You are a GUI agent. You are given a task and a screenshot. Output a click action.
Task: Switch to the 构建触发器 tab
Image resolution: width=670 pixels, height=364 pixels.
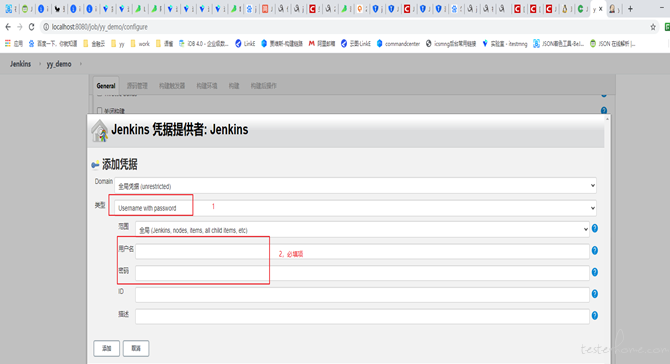pos(172,86)
